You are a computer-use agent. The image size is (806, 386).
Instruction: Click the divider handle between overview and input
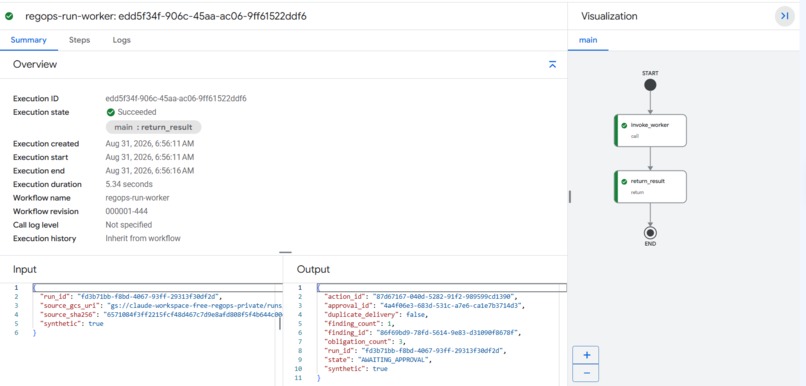point(285,252)
